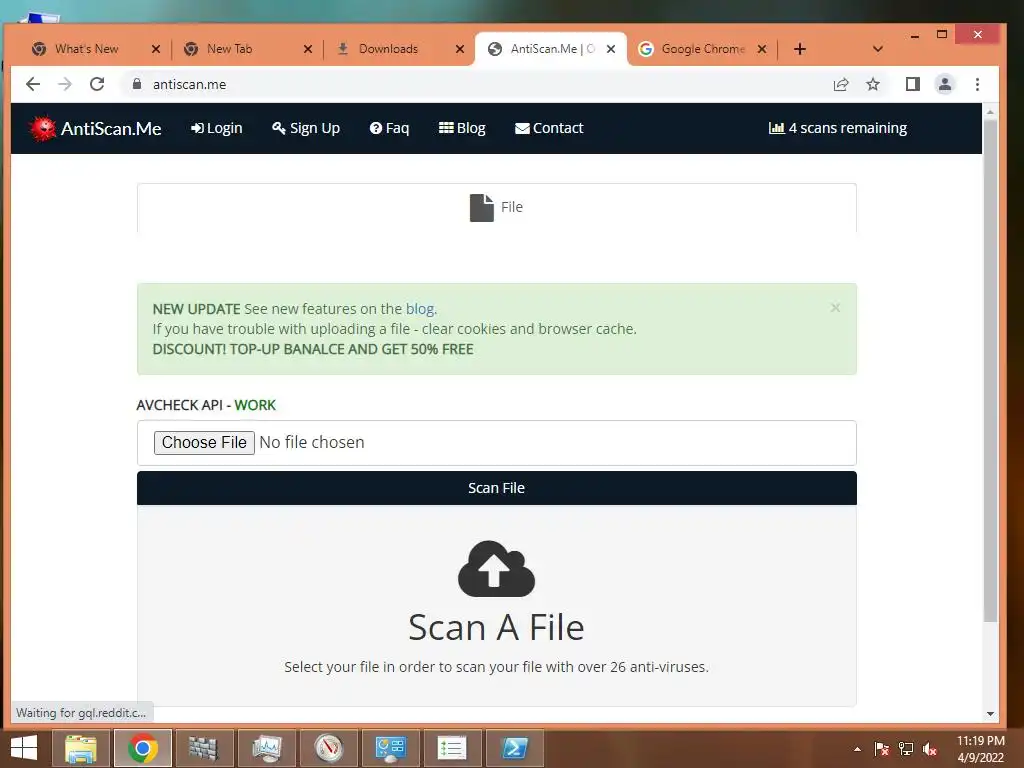The height and width of the screenshot is (768, 1024).
Task: Click the network tray icon
Action: [x=906, y=749]
